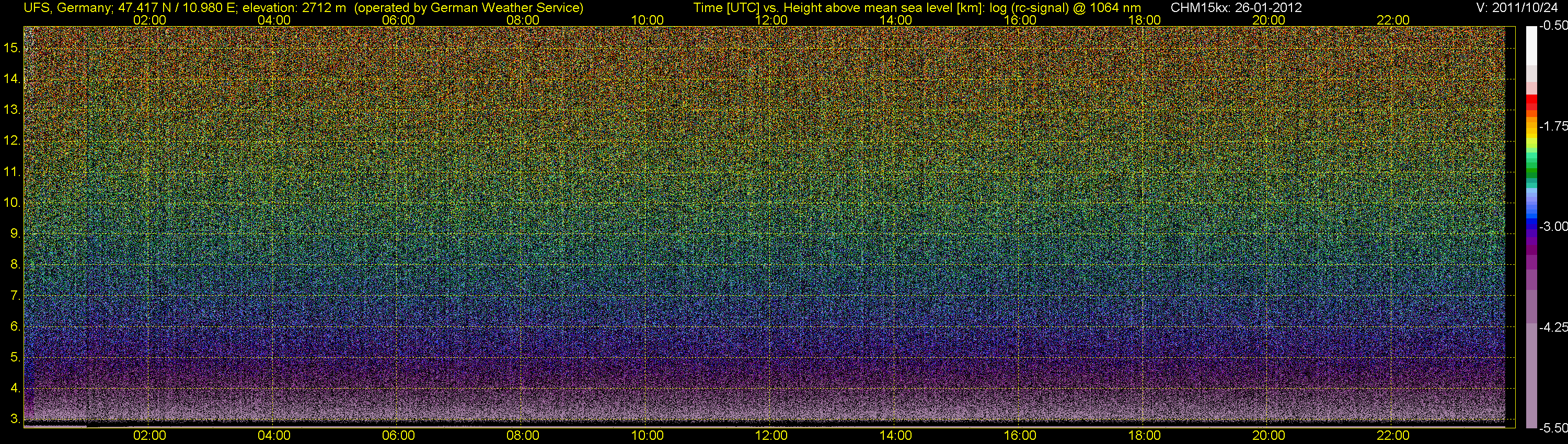Click 02:00 on the bottom time axis

[149, 436]
